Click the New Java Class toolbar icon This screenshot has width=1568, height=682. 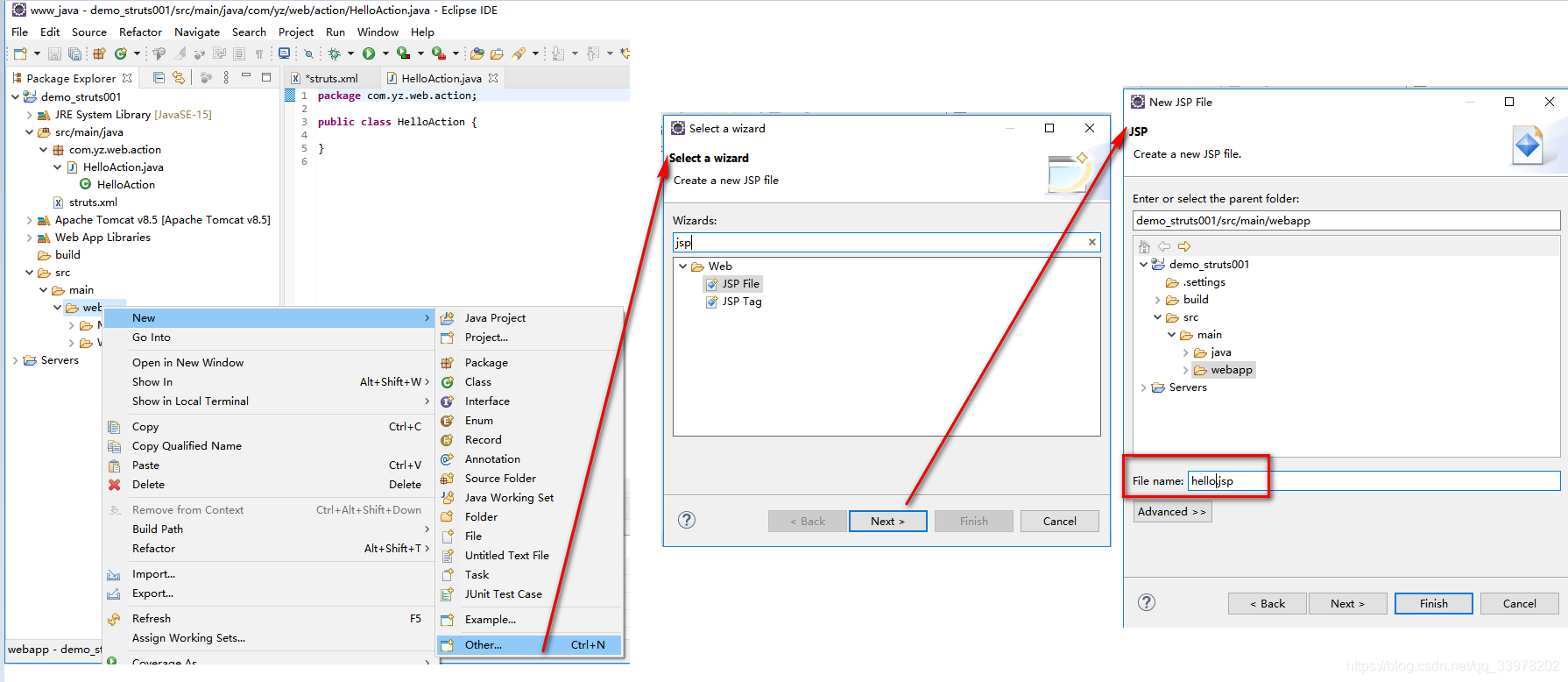click(120, 53)
